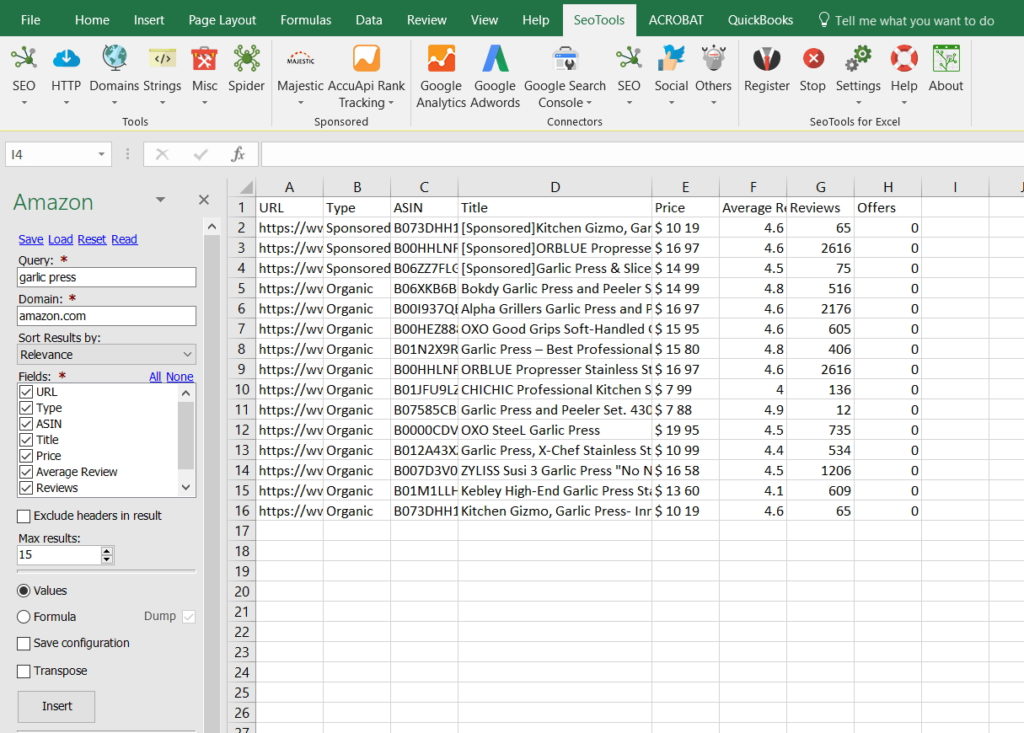Click the Domain field with amazon.com
The image size is (1024, 733).
click(106, 316)
